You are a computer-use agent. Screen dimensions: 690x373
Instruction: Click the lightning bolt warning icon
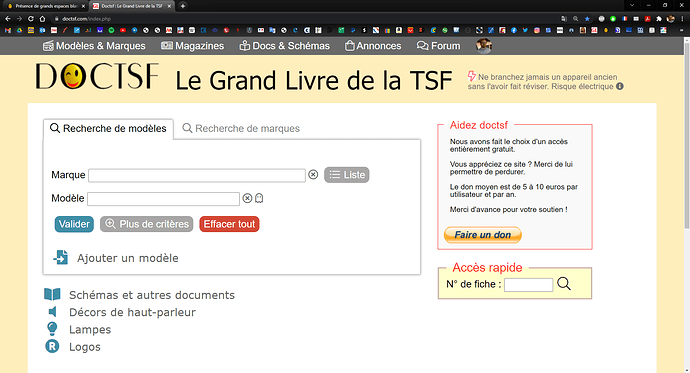pos(472,77)
